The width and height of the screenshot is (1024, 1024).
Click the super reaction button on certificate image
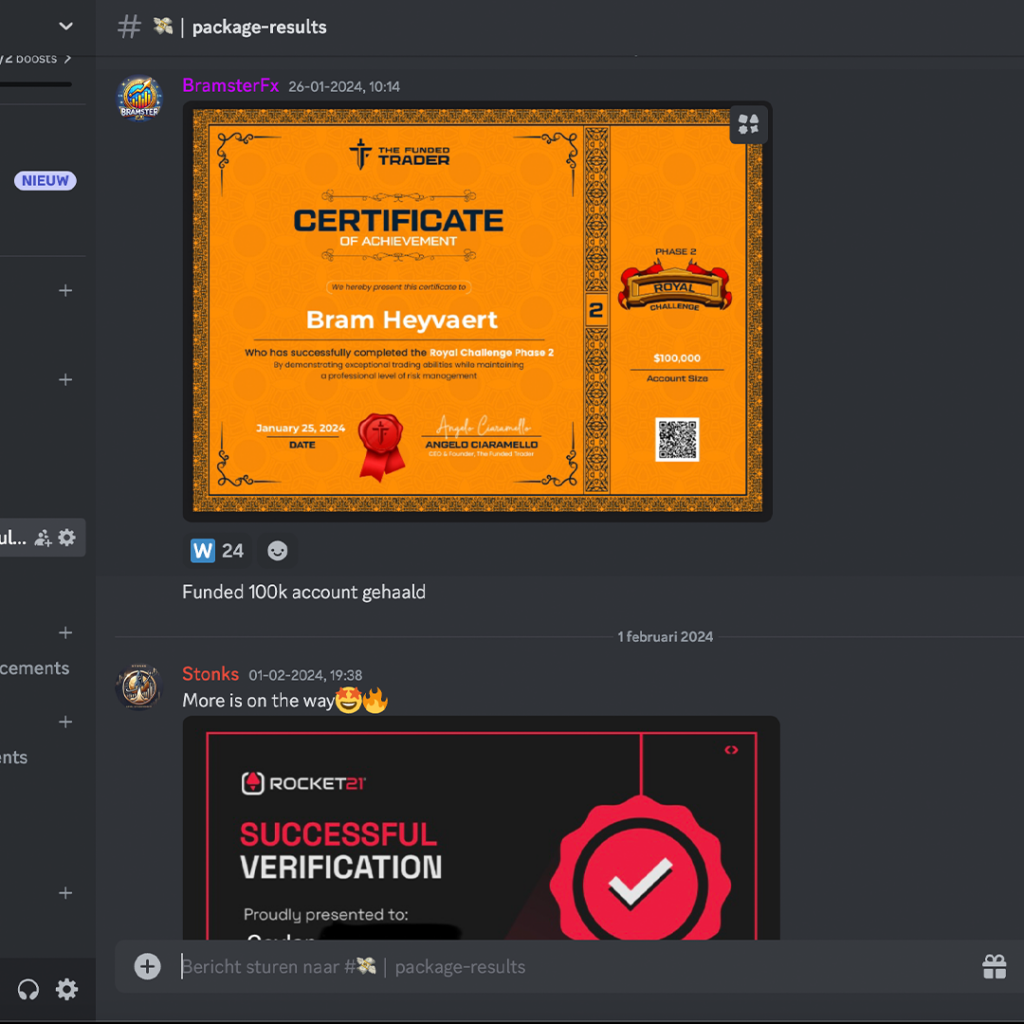[748, 124]
